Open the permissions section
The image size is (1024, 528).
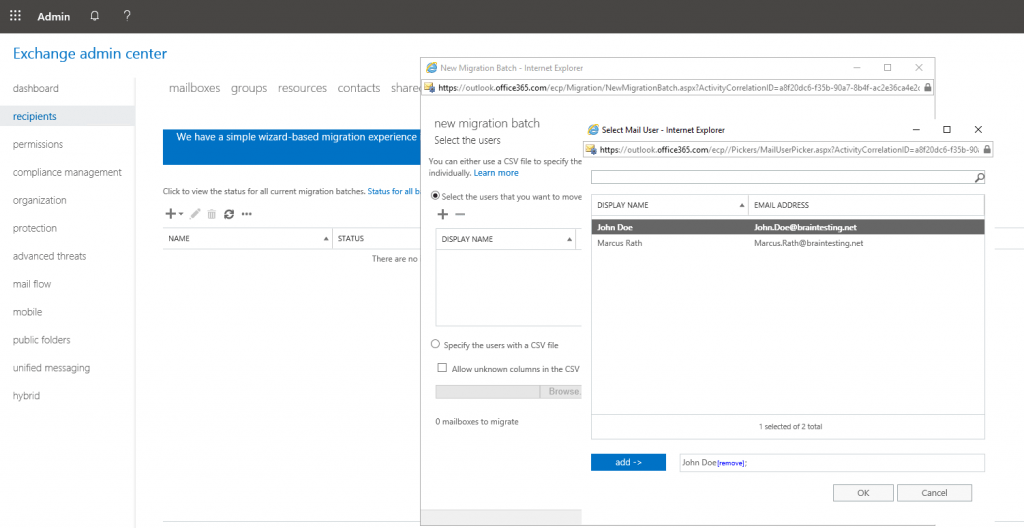point(38,144)
